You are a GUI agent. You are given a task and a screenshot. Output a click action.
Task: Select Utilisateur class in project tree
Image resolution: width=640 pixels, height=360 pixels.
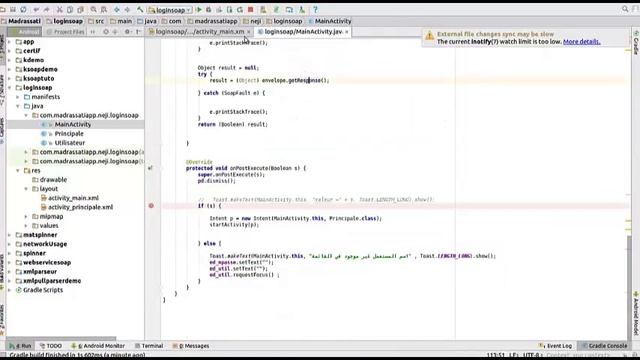click(70, 143)
